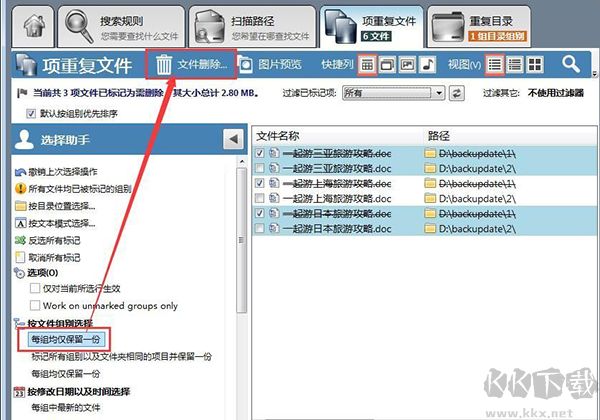Click the 路径 column header
600x420 pixels.
pos(438,136)
